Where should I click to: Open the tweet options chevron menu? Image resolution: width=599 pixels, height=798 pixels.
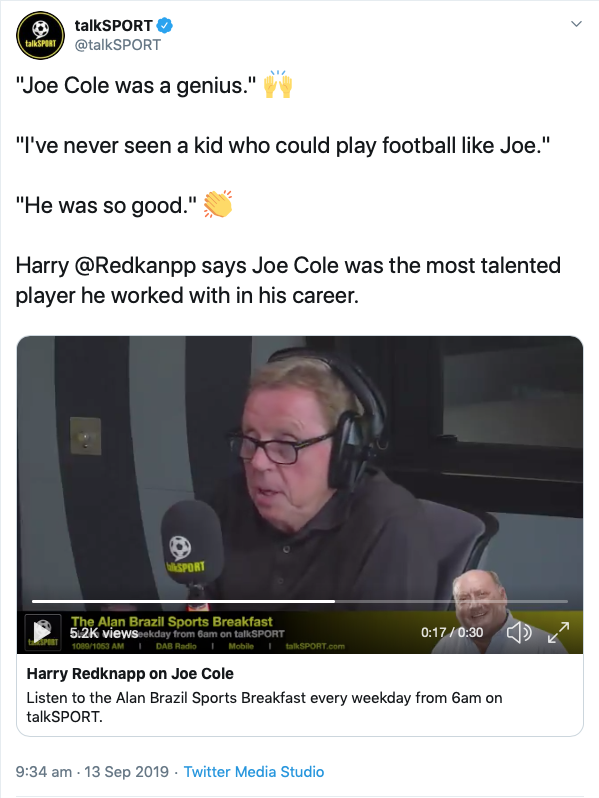coord(576,24)
